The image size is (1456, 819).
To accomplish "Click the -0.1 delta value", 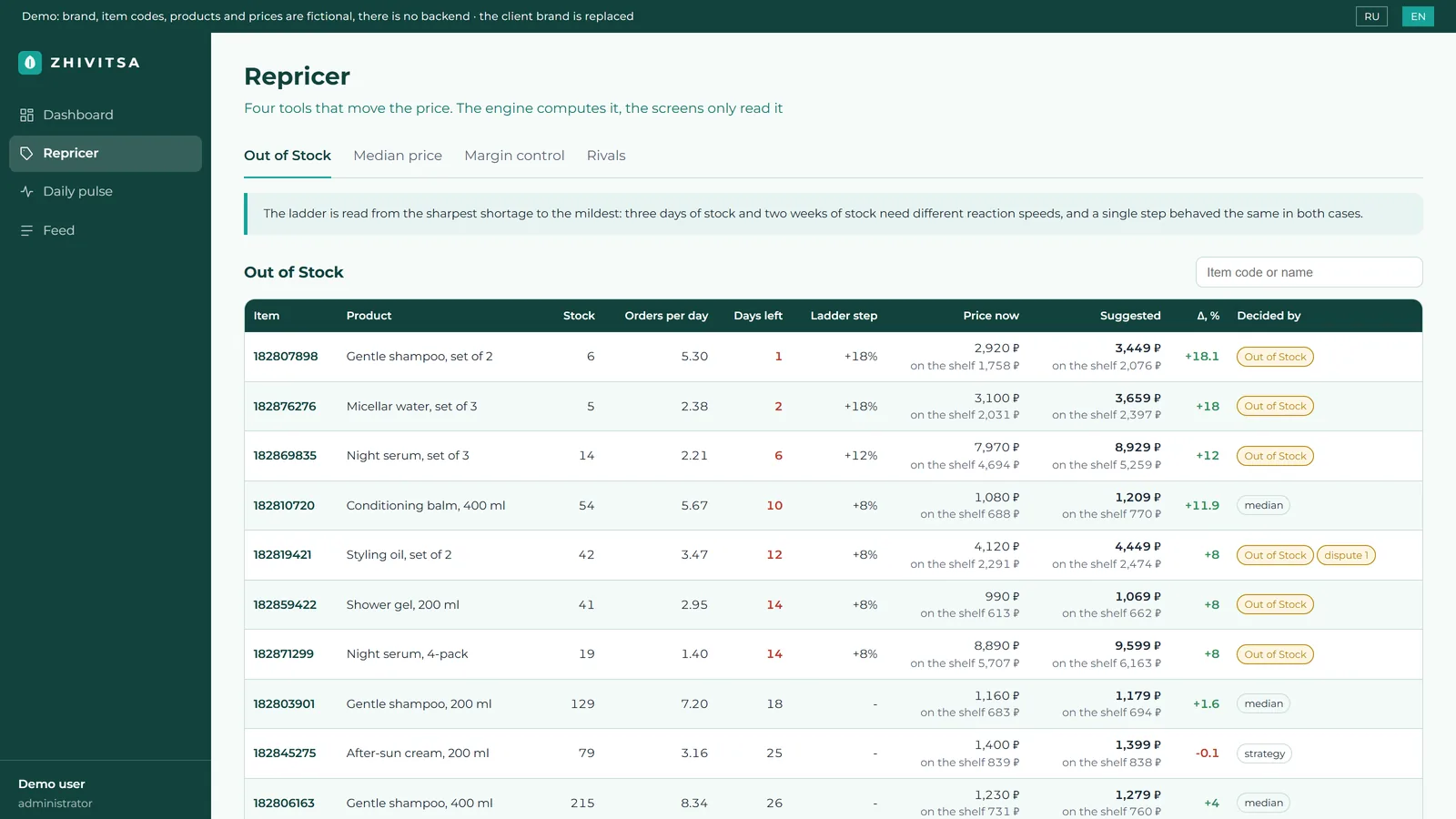I will tap(1207, 753).
